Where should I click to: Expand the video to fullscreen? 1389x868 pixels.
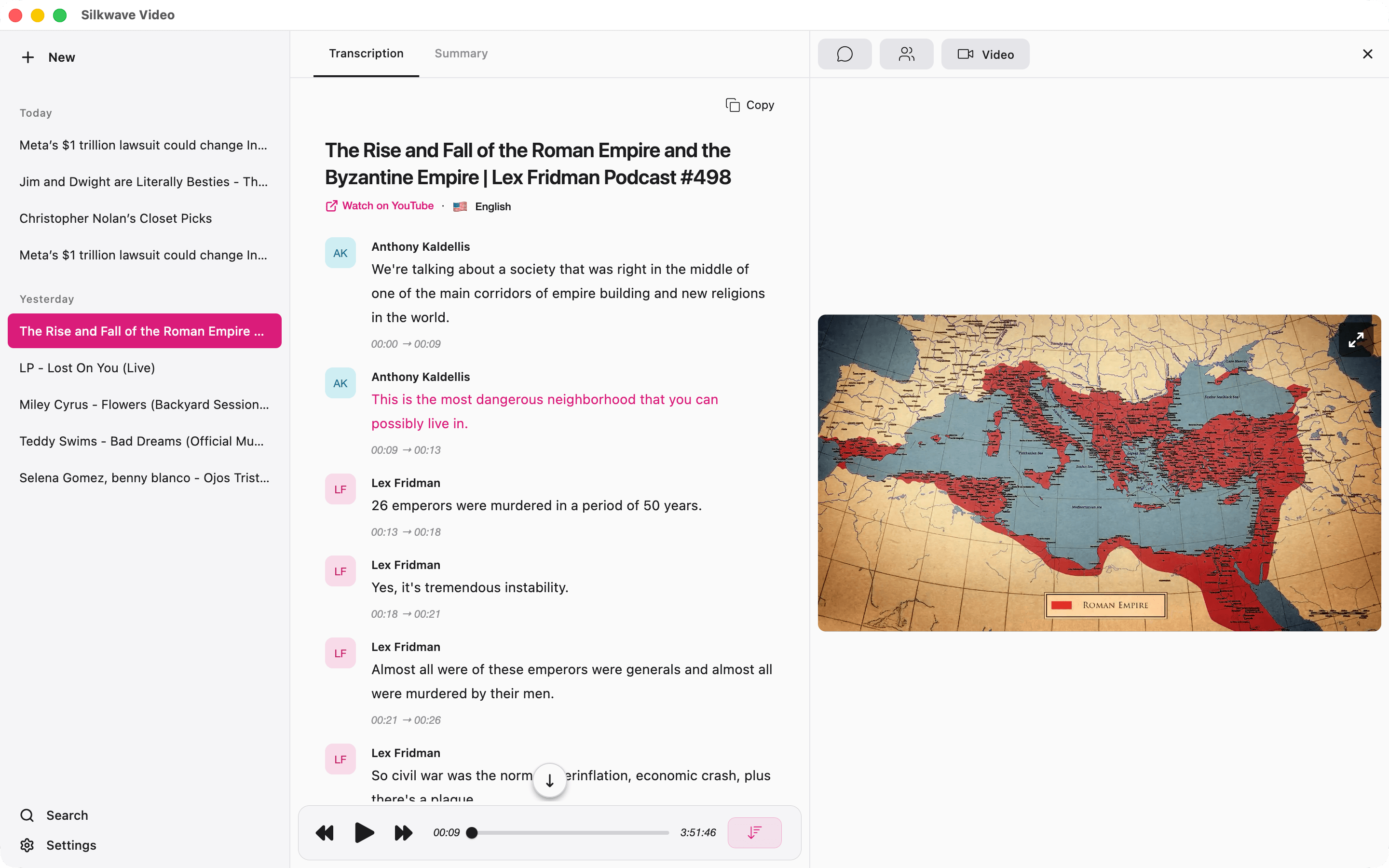pos(1356,340)
